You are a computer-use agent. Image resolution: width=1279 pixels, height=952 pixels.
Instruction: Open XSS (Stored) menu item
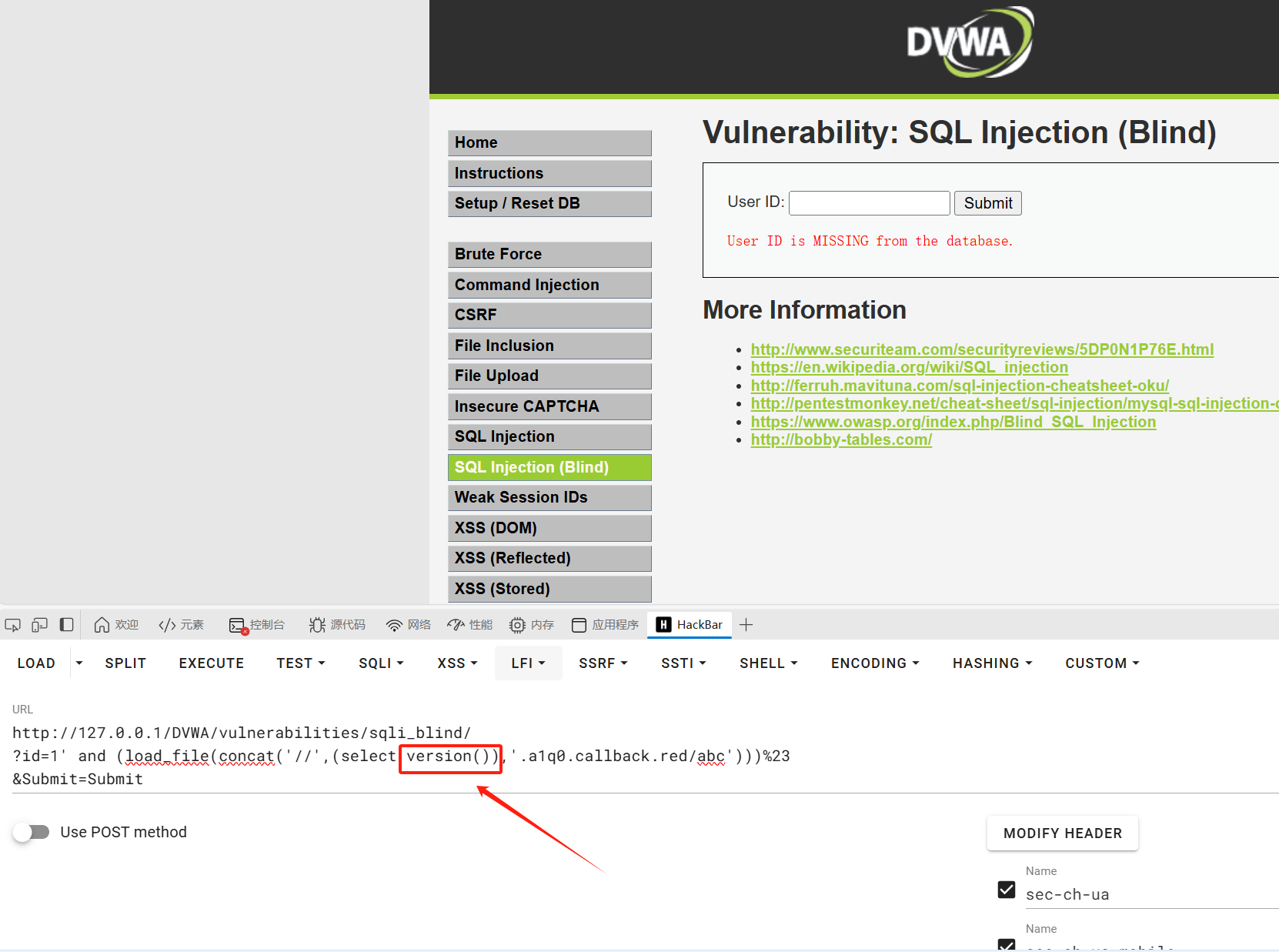(x=549, y=589)
